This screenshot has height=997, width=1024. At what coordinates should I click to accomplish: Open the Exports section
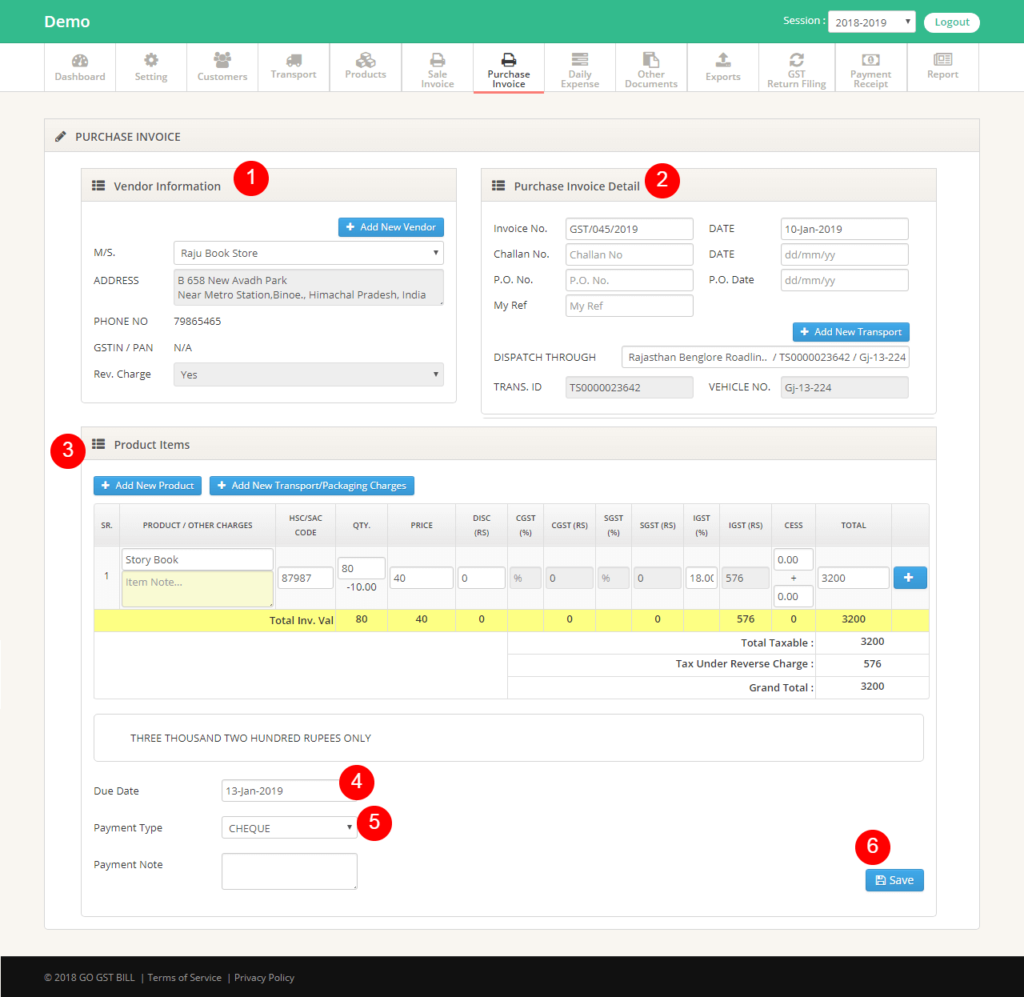click(722, 67)
